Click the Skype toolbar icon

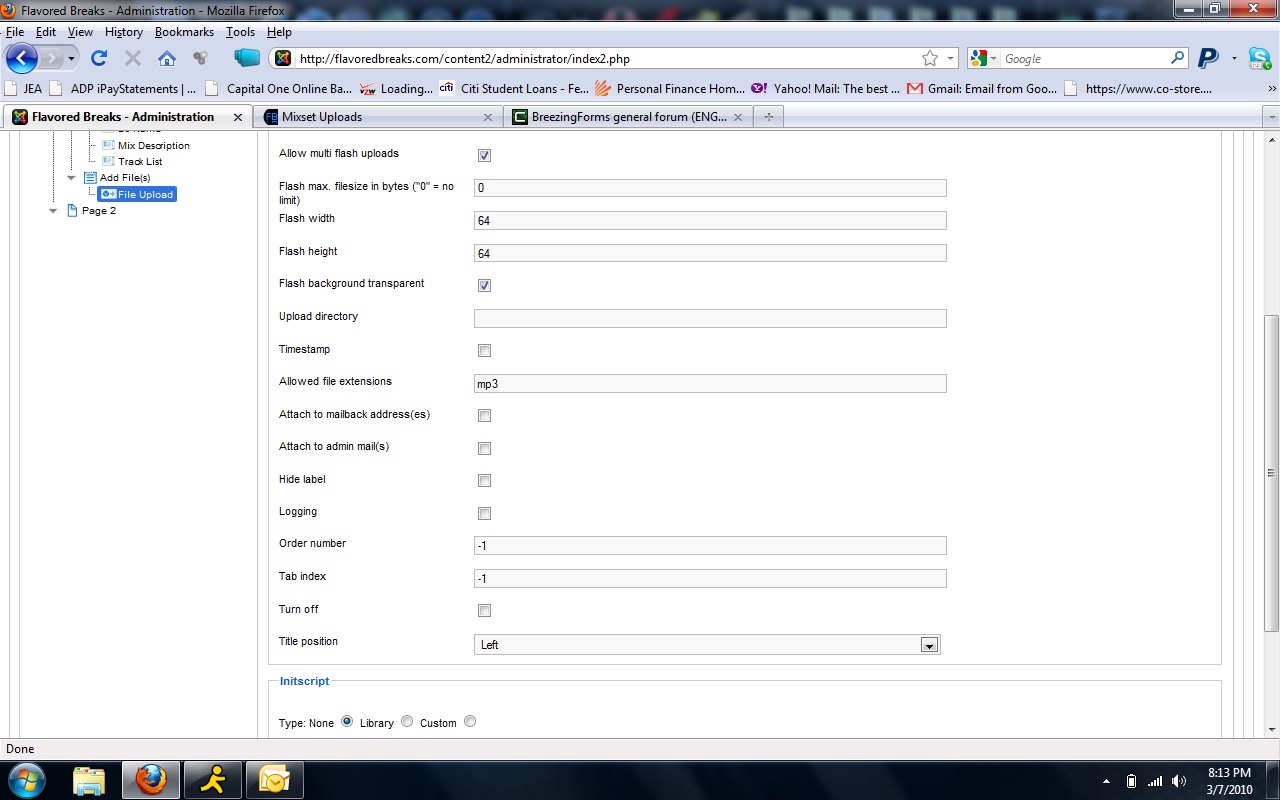[x=1260, y=58]
